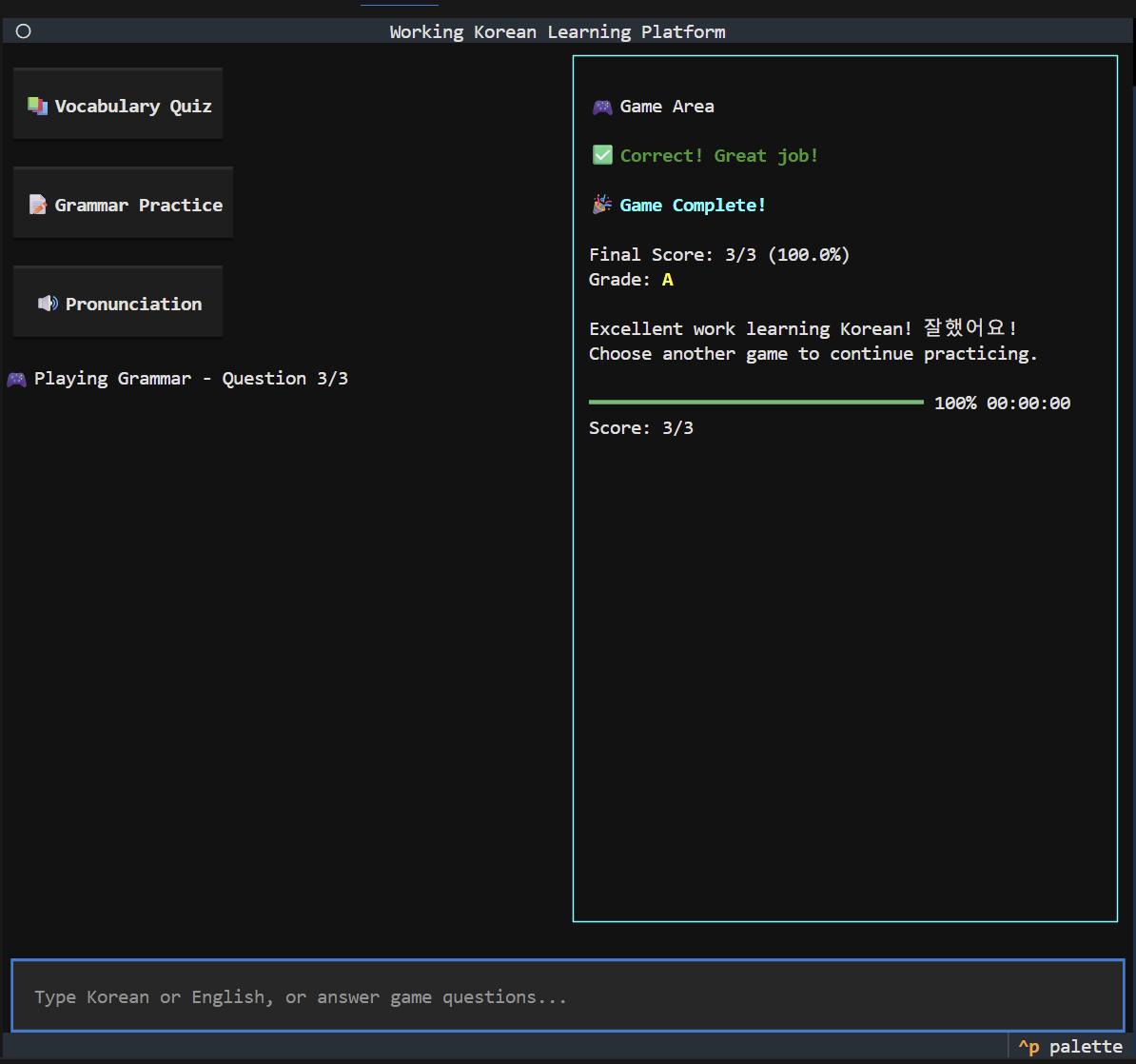Click the controller icon beside Game Area
Viewport: 1136px width, 1064px height.
point(602,107)
